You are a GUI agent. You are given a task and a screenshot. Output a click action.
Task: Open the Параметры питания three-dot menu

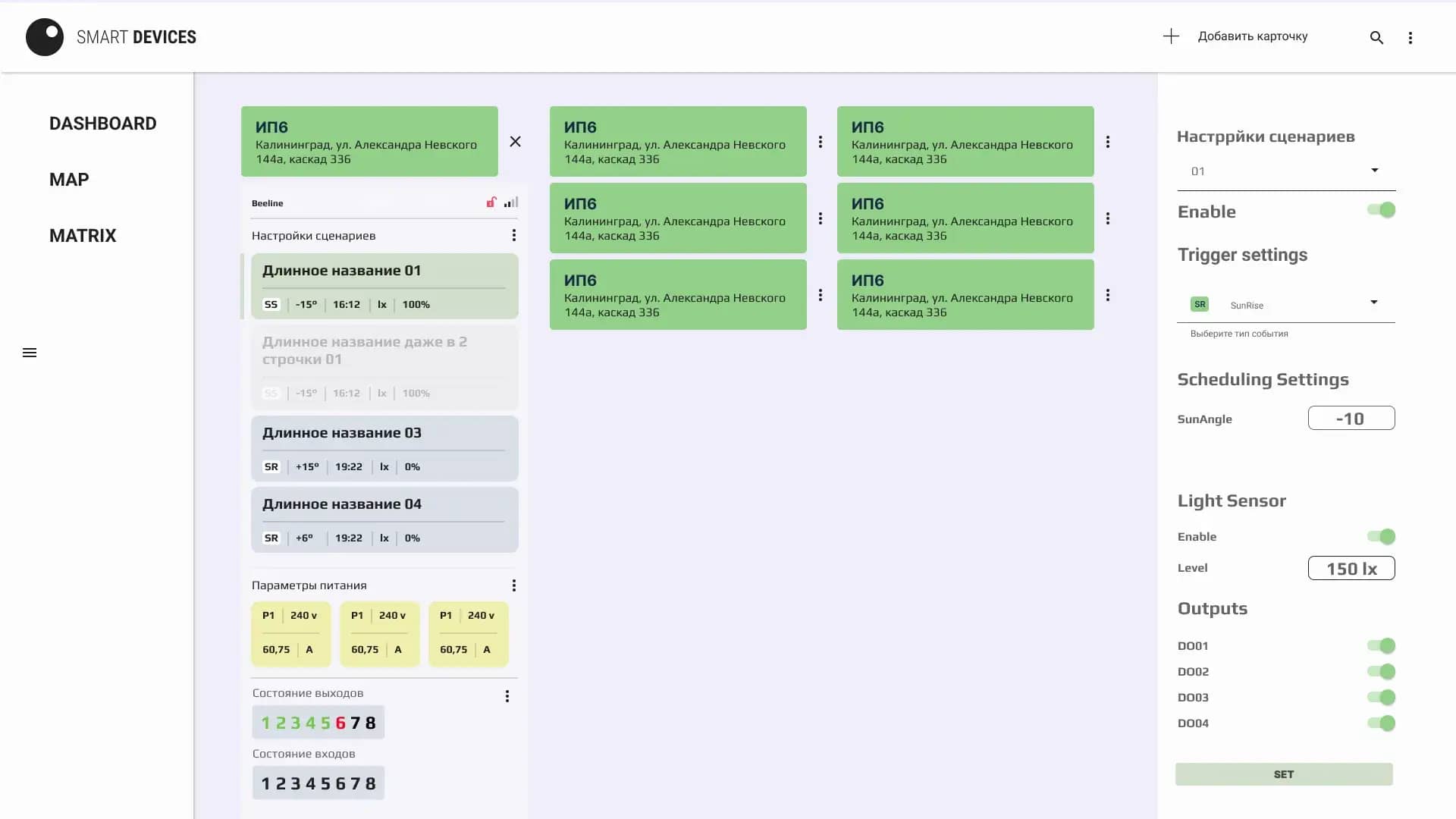point(514,585)
